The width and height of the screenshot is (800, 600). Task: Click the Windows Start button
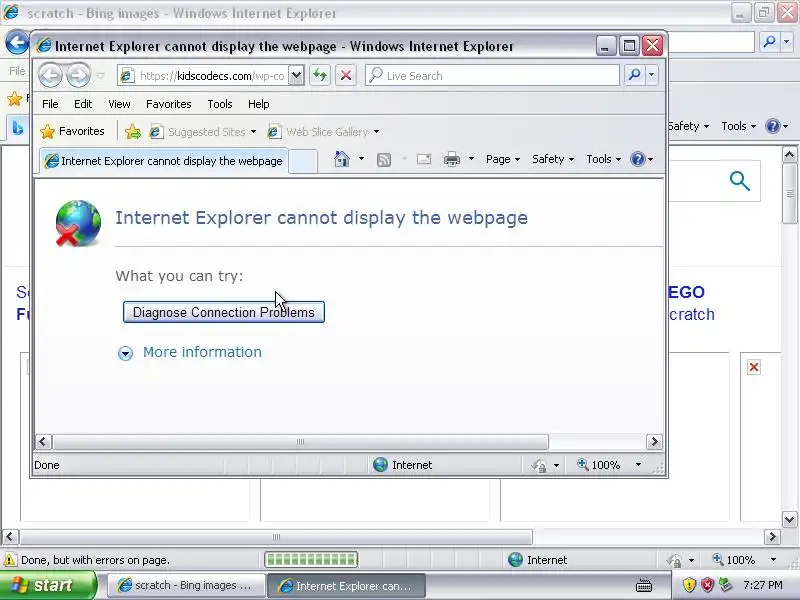click(x=48, y=585)
